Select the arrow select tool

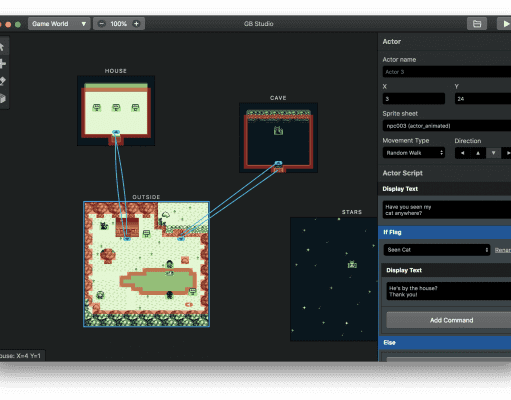[x=2, y=47]
